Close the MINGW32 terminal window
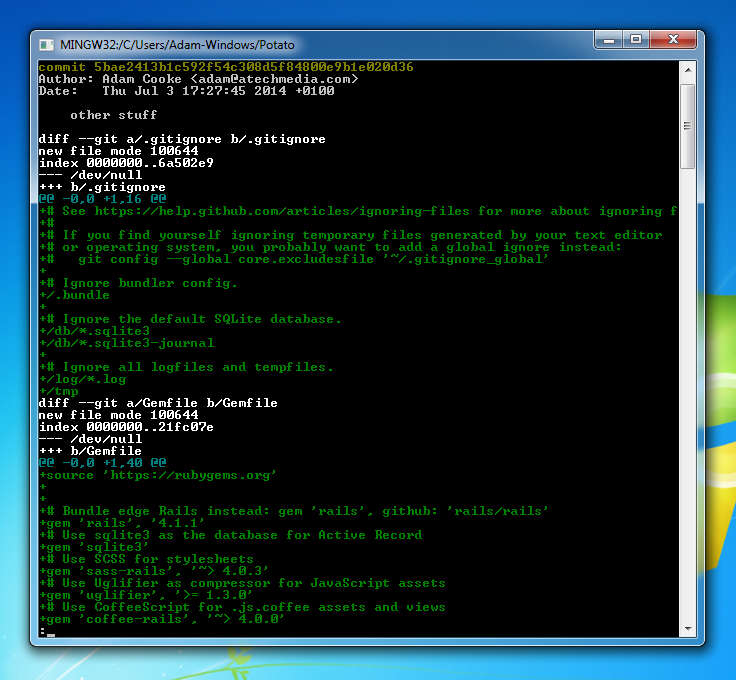The width and height of the screenshot is (736, 680). [x=673, y=40]
